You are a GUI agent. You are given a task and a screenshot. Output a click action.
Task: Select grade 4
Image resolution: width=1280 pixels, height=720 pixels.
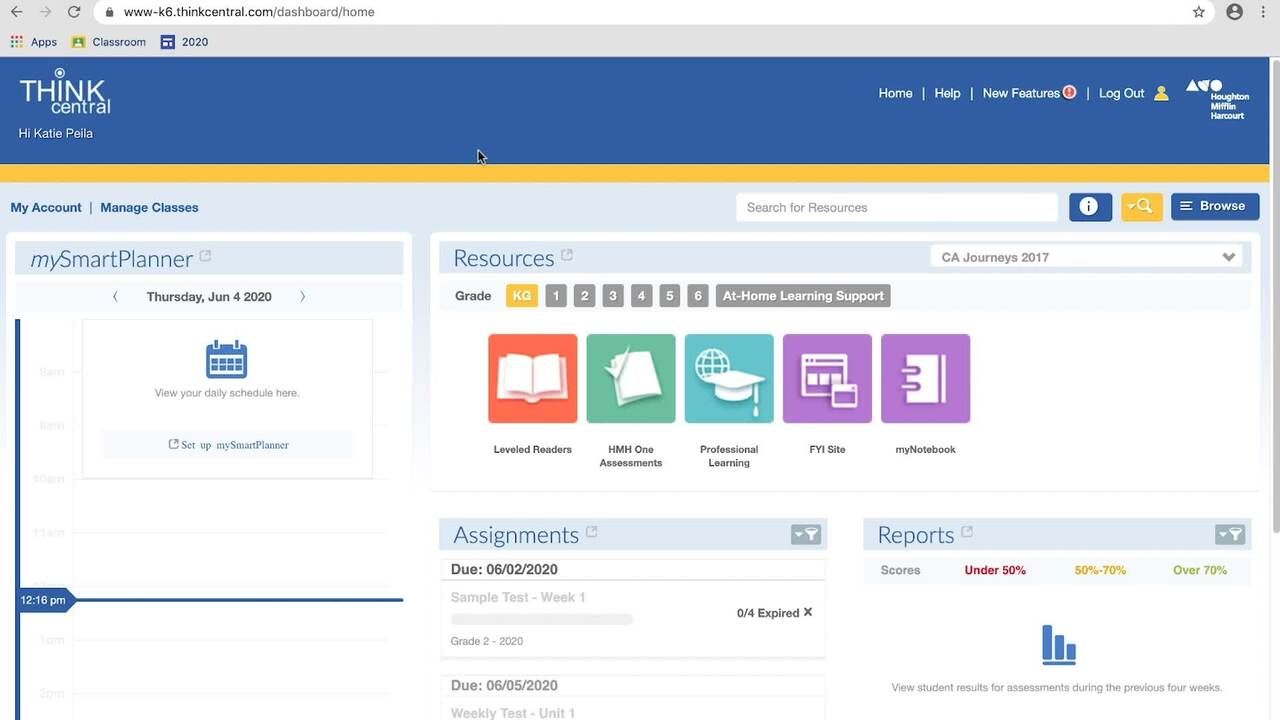coord(642,296)
